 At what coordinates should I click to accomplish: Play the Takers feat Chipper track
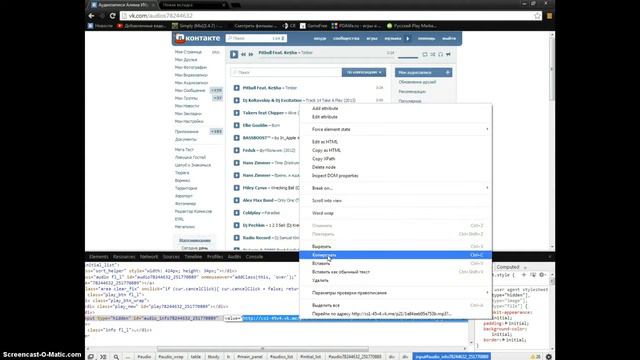click(236, 113)
